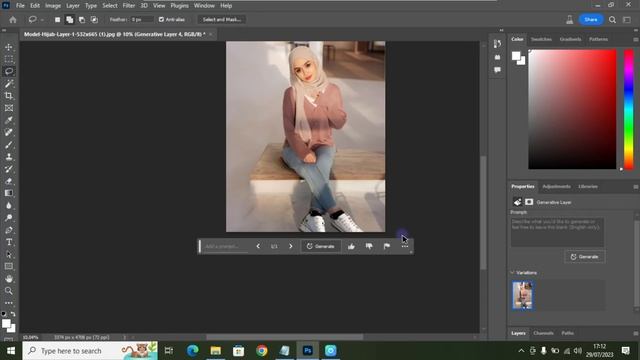The height and width of the screenshot is (360, 640).
Task: Select the Rectangle shape tool
Action: click(9, 266)
